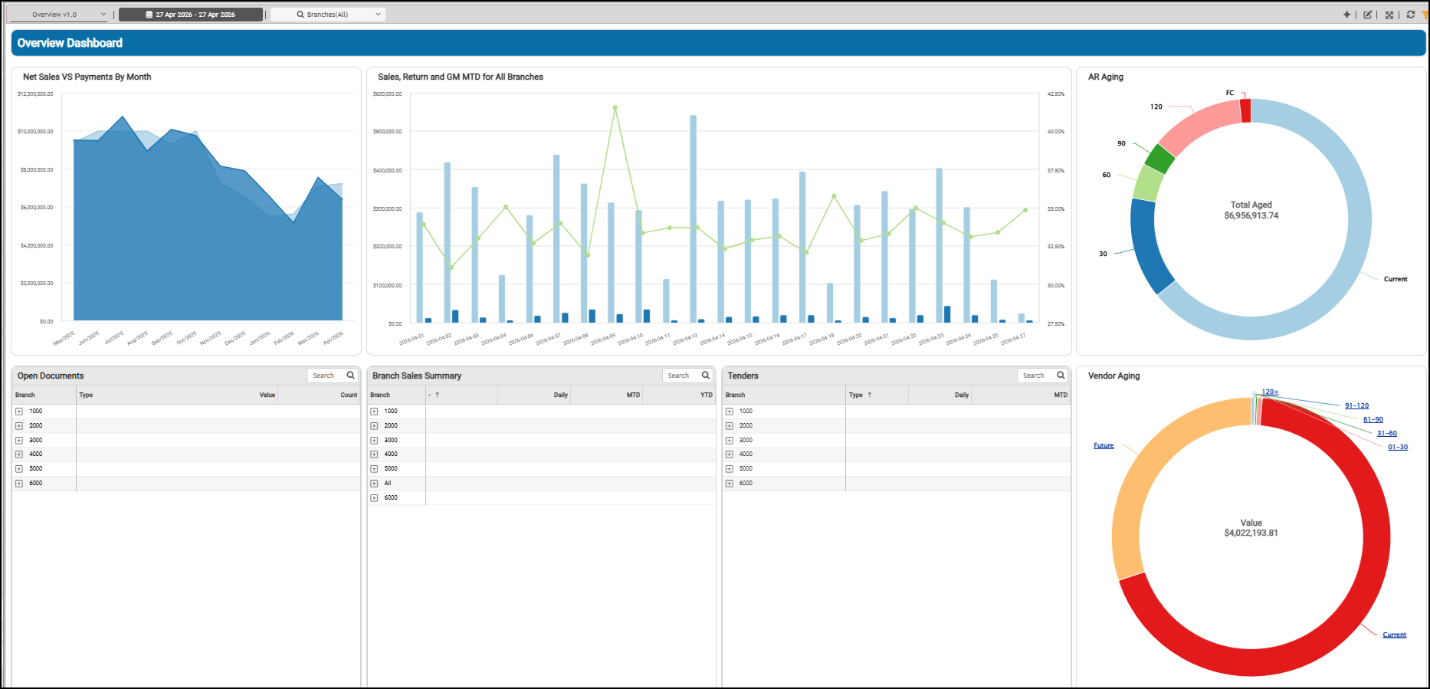Expand branch 1000 in Open Documents
Image resolution: width=1430 pixels, height=689 pixels.
click(x=19, y=411)
